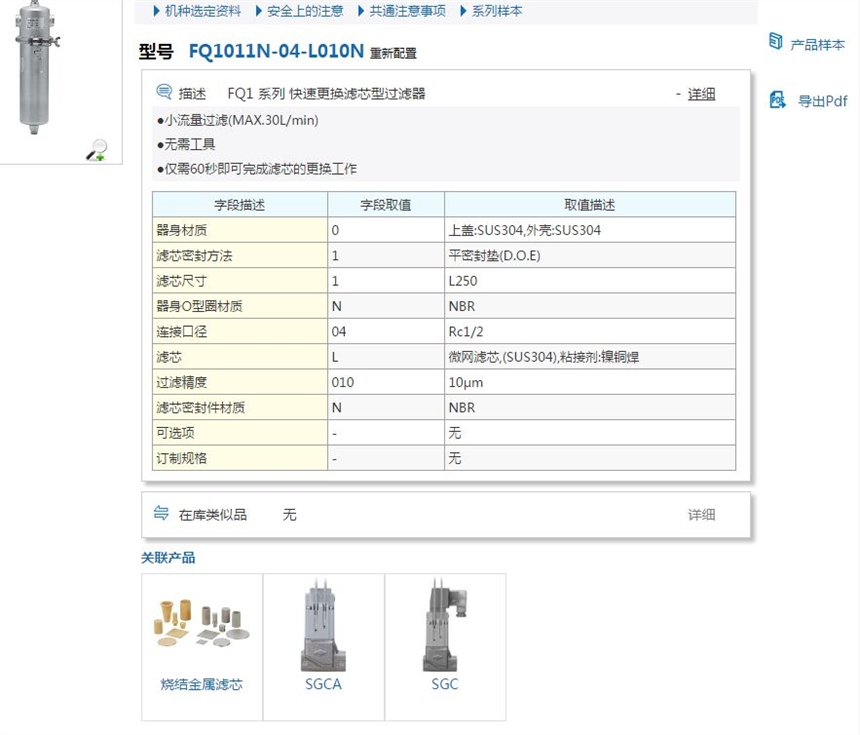
Task: Open the 机种选定资料 link
Action: pyautogui.click(x=202, y=11)
